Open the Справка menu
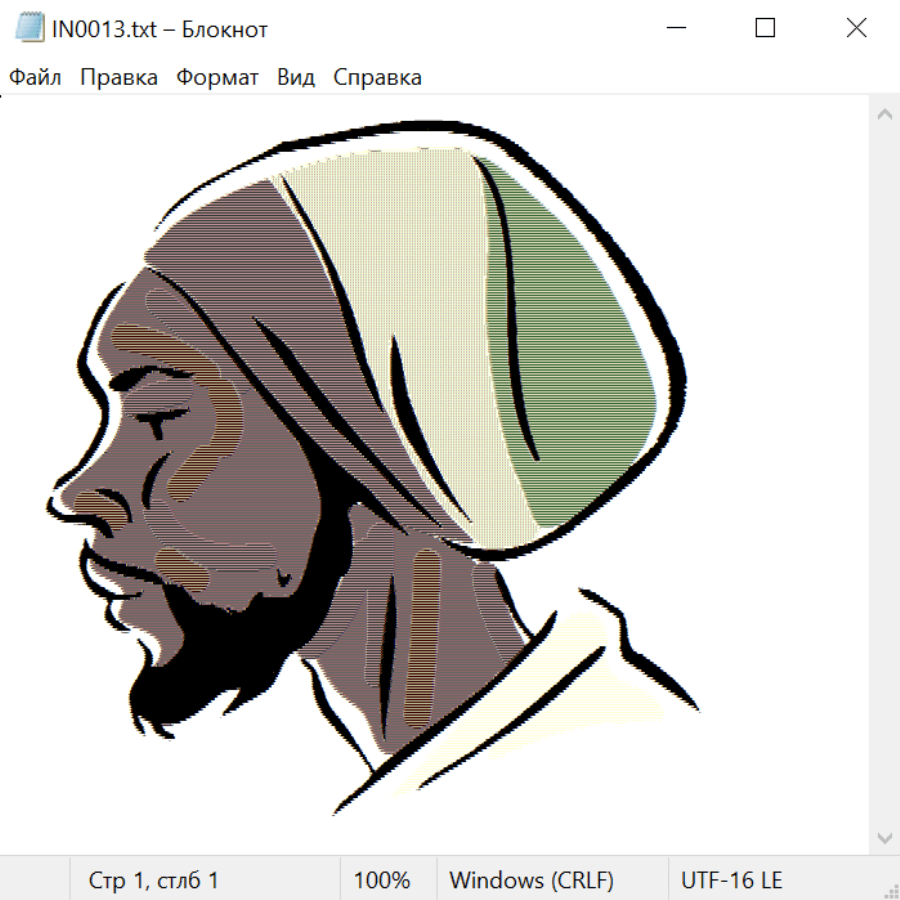The image size is (900, 900). point(377,78)
